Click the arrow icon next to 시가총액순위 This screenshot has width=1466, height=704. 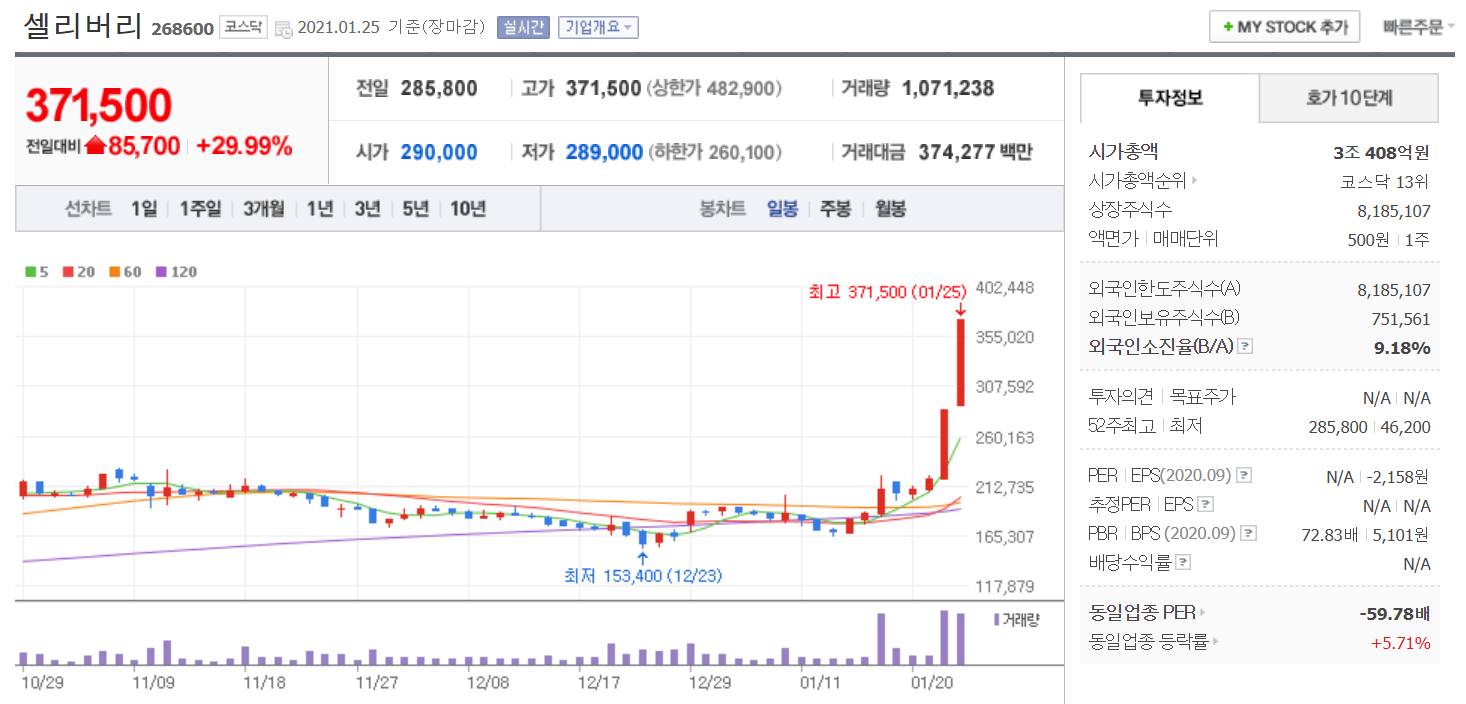point(1194,181)
